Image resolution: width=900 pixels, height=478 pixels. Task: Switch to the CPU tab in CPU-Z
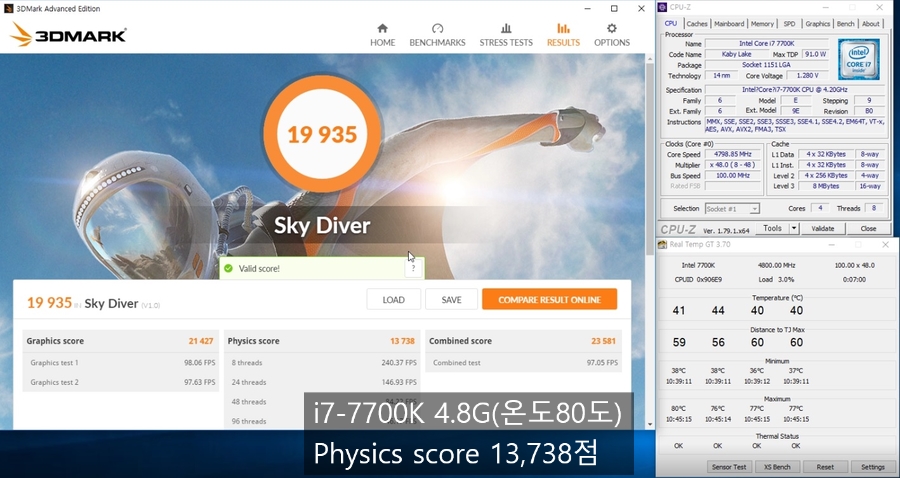pyautogui.click(x=670, y=24)
